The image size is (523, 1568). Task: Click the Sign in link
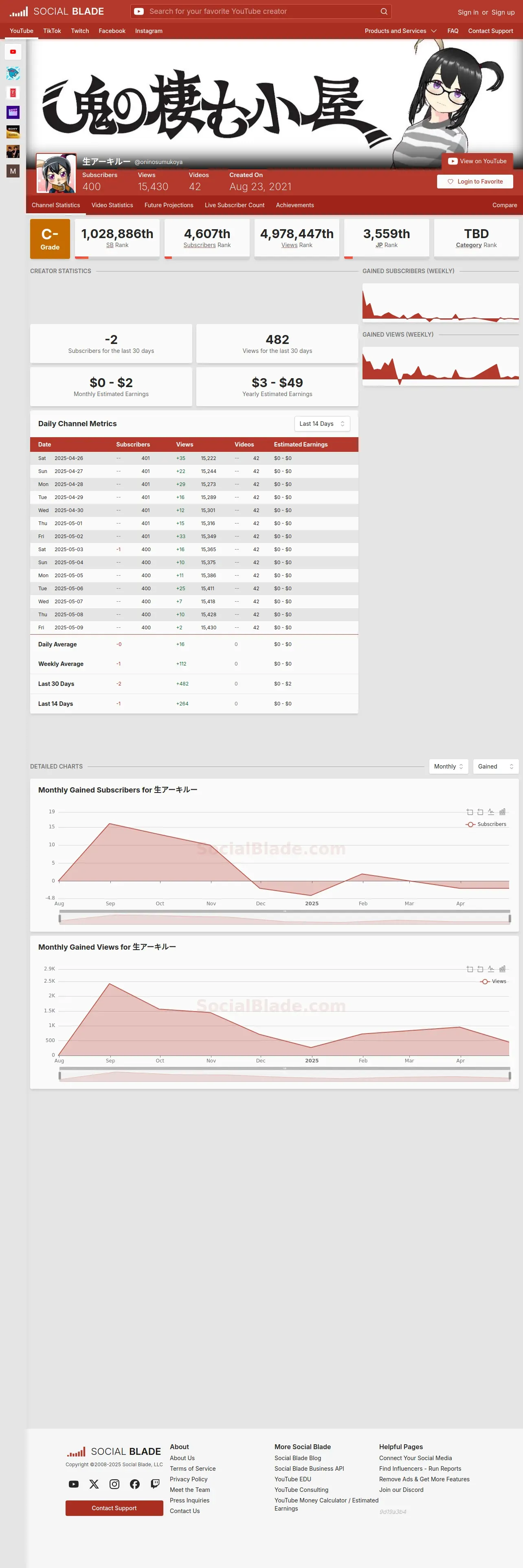tap(468, 12)
